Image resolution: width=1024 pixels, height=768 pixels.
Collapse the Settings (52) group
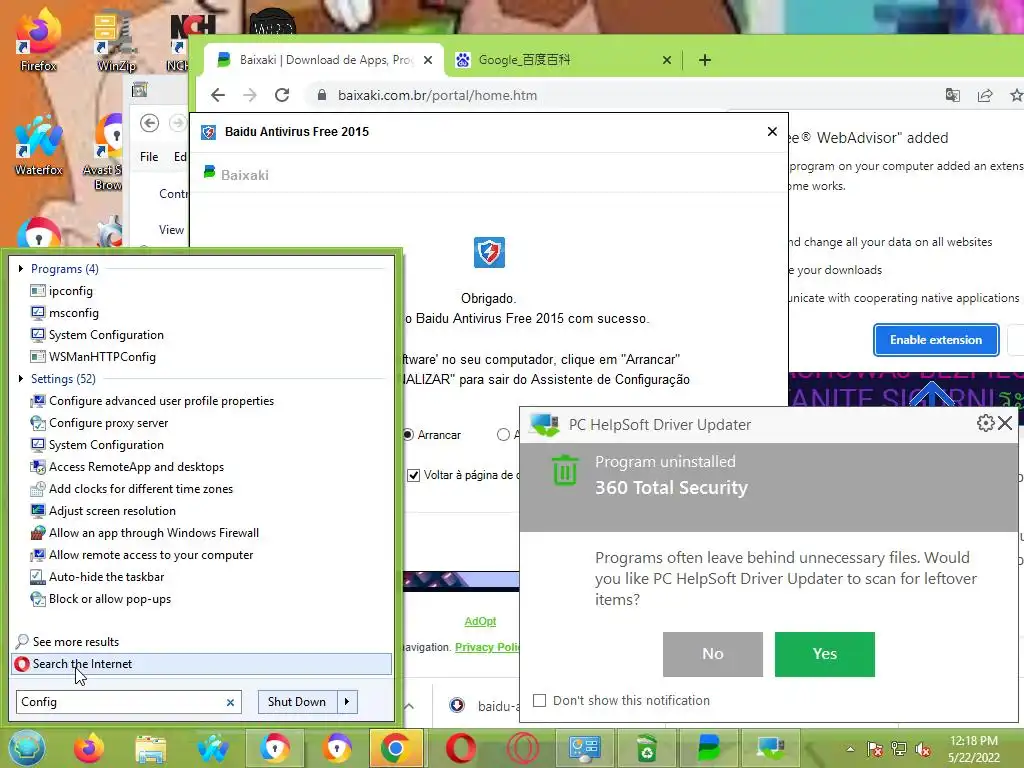21,379
